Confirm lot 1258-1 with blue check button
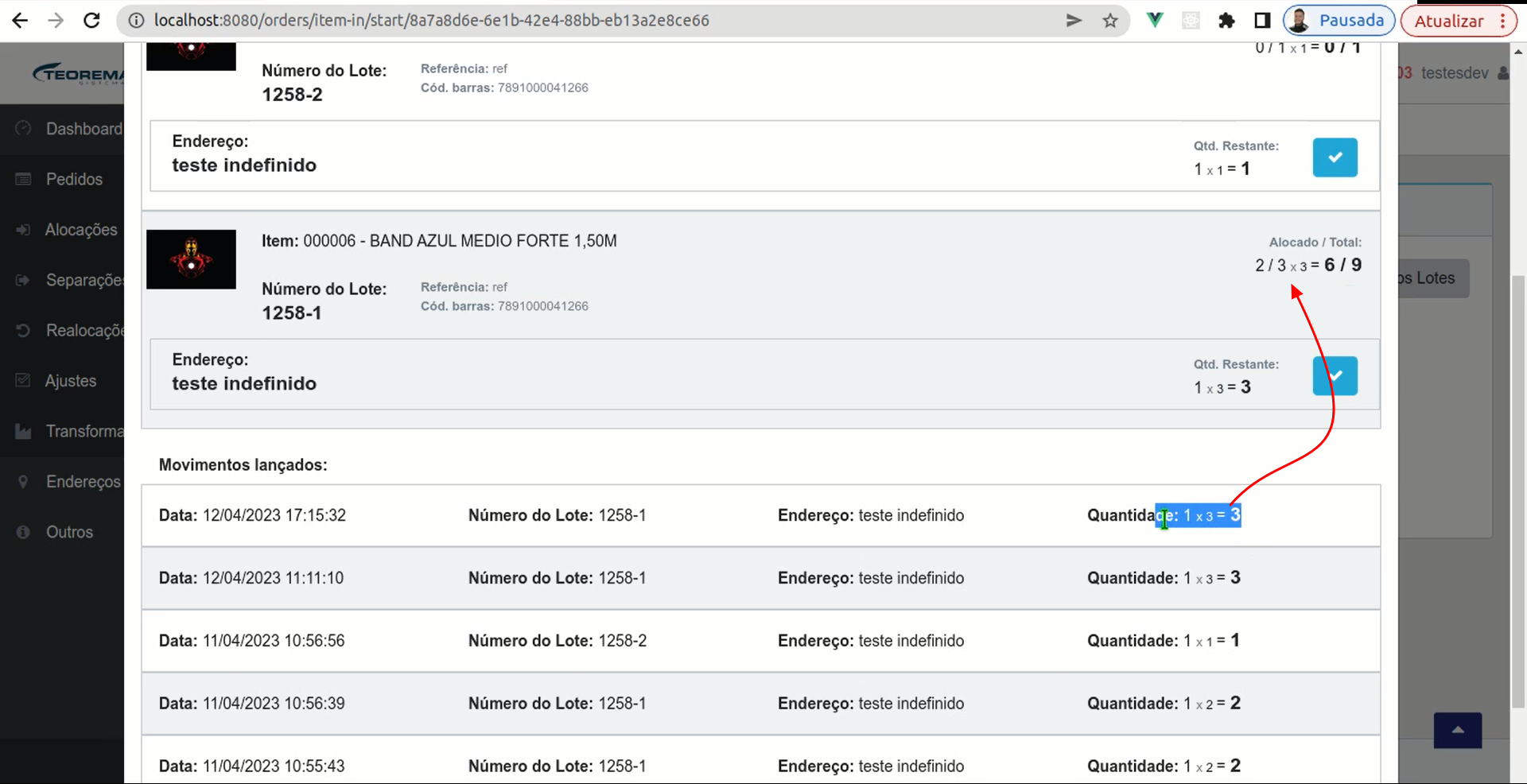 point(1335,376)
